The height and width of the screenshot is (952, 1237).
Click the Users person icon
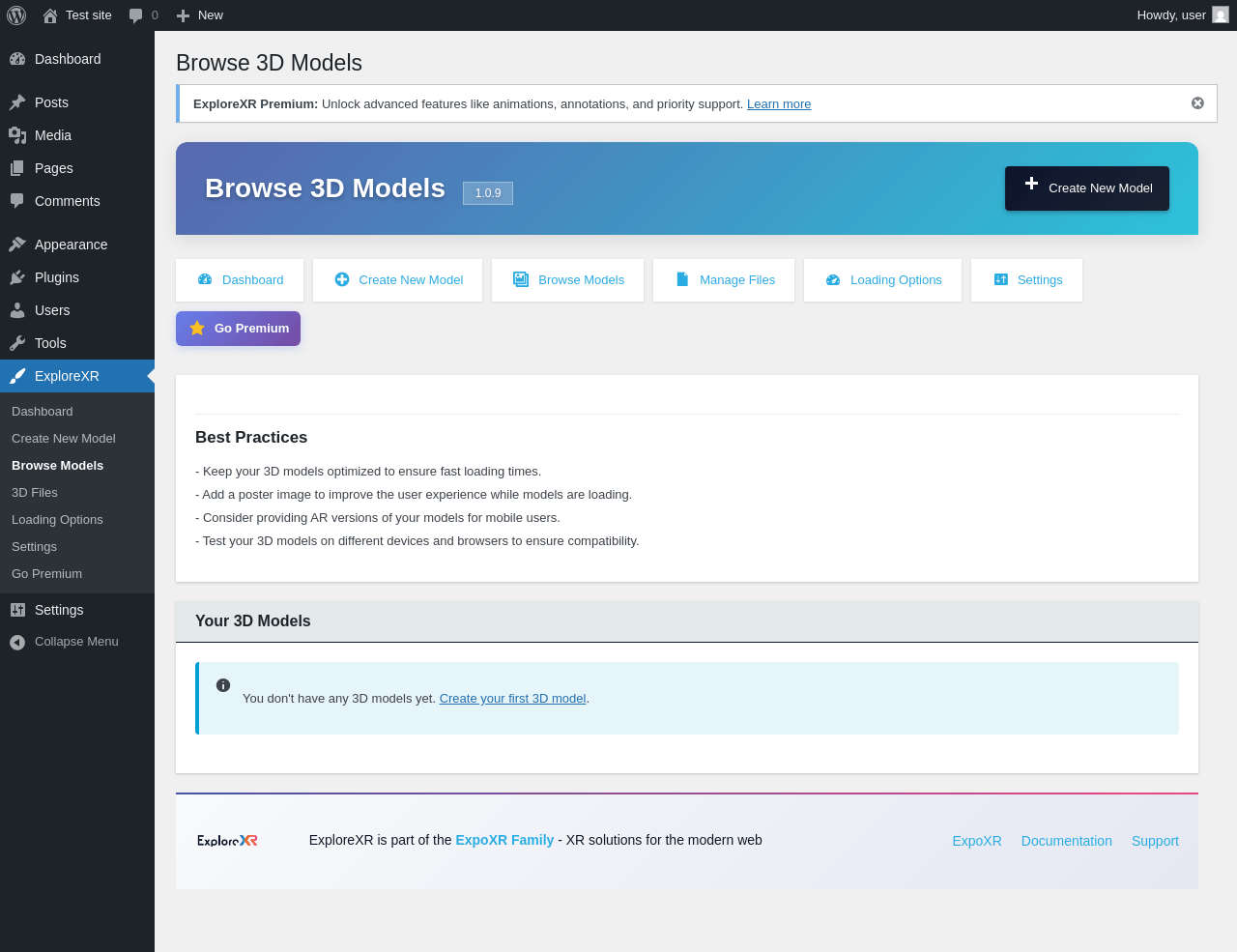pos(17,310)
